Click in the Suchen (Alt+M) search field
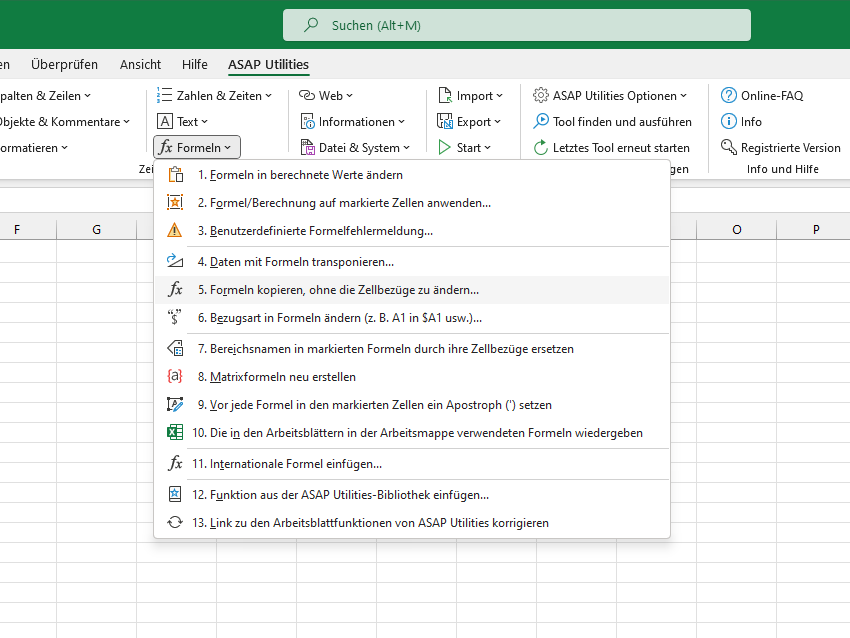Screen dimensions: 850x638 (x=517, y=25)
